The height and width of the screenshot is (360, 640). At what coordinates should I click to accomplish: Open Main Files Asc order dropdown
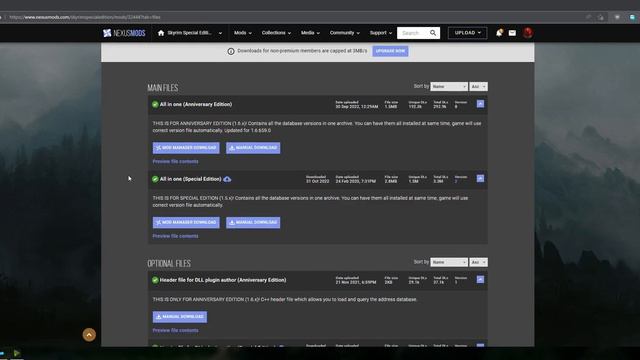478,87
